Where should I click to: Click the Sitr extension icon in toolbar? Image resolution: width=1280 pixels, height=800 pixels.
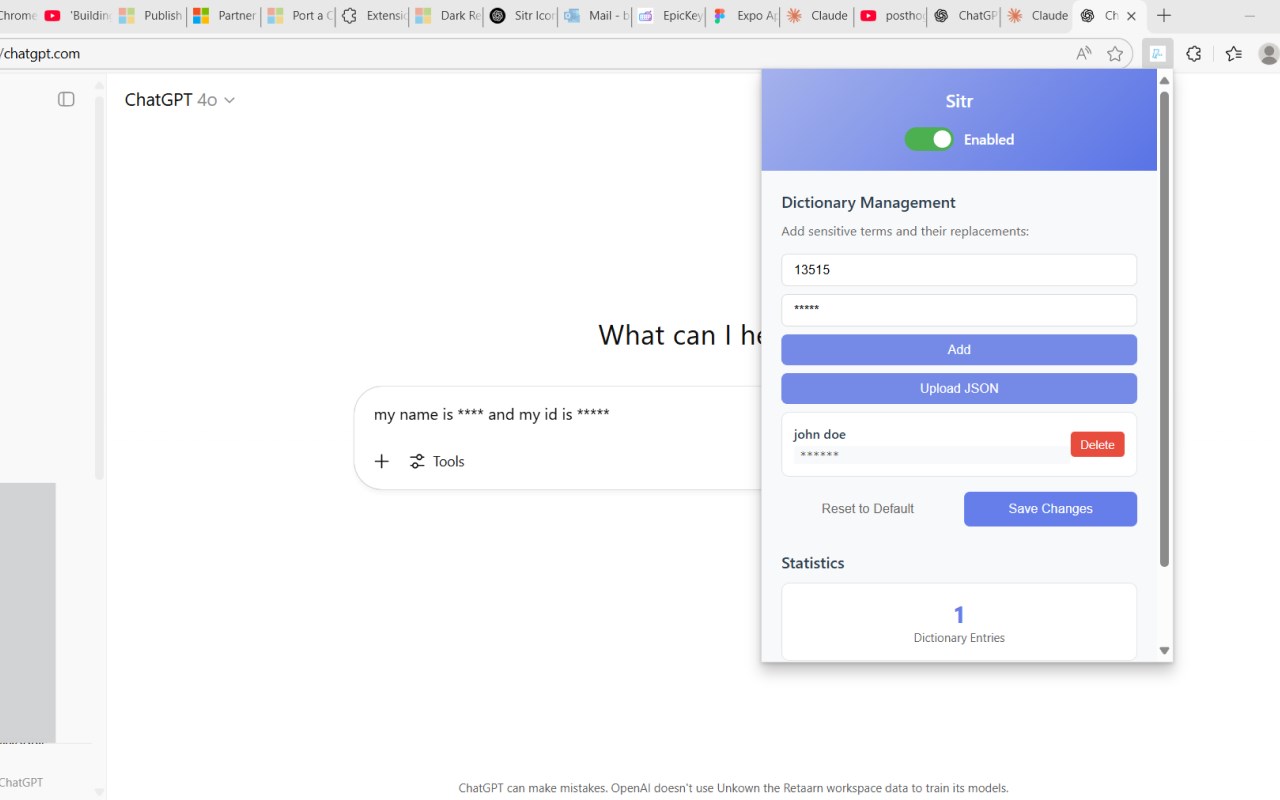coord(1157,54)
